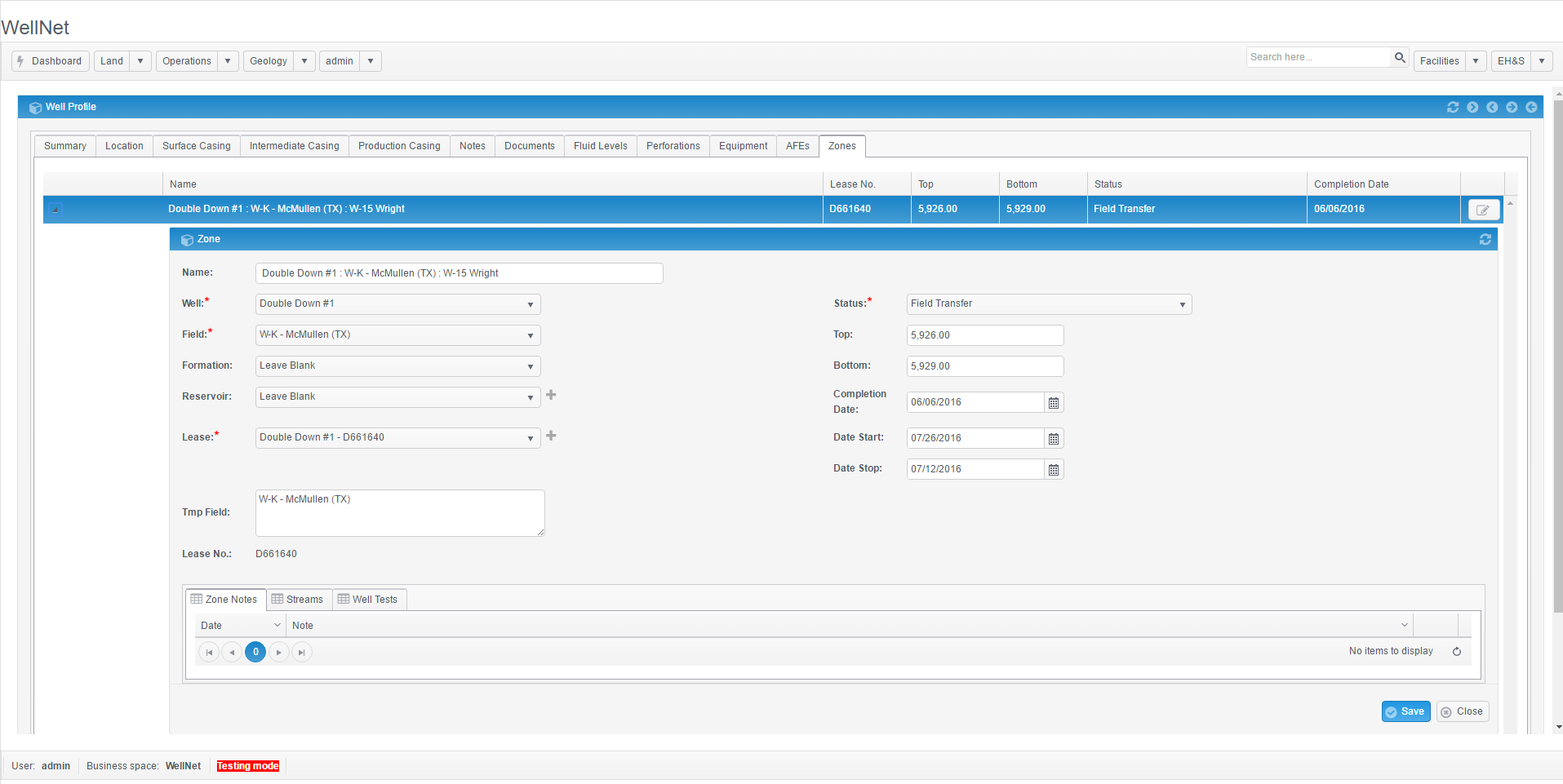Click the Zone panel cube icon

click(187, 240)
